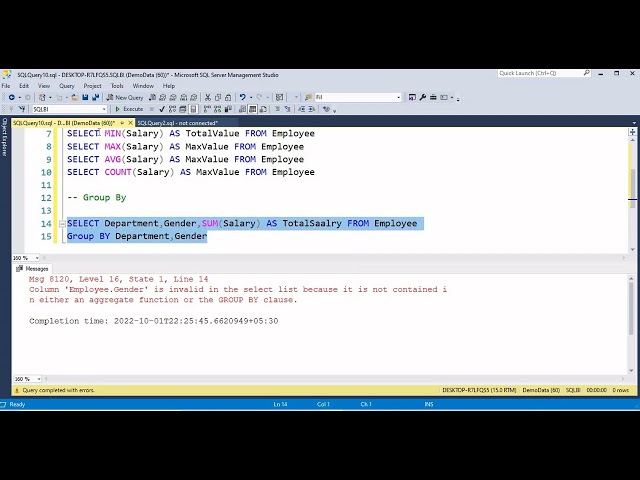This screenshot has height=480, width=640.
Task: Toggle Results to Text icon
Action: click(x=242, y=109)
